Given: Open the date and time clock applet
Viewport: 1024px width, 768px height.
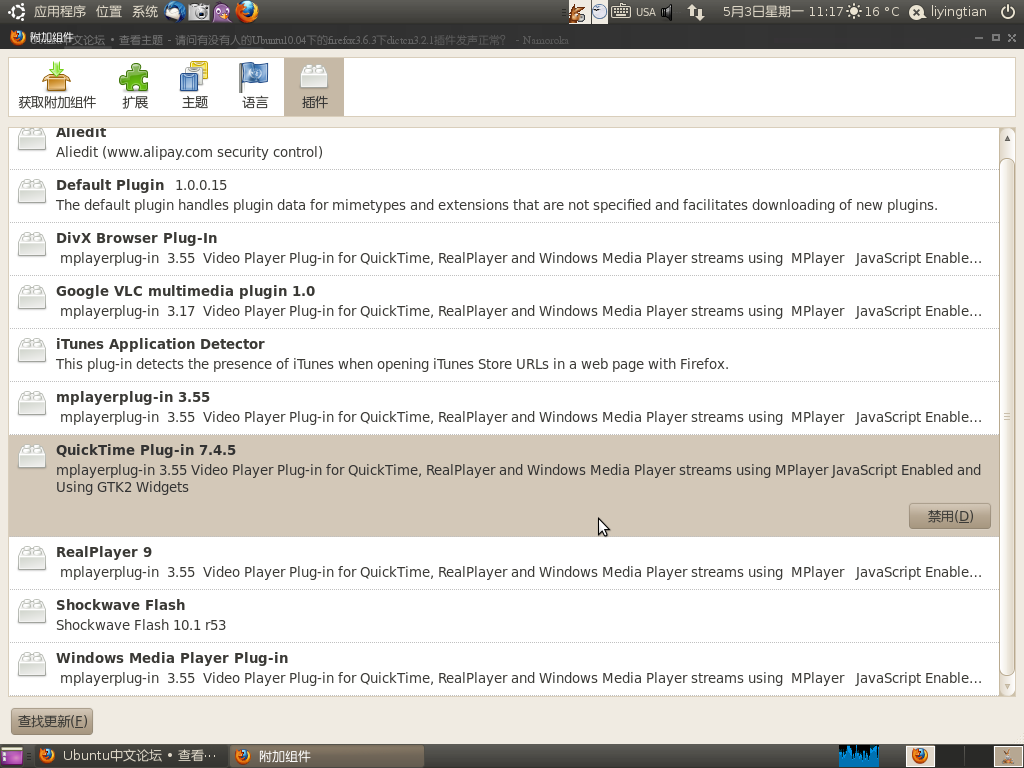Looking at the screenshot, I should click(x=782, y=12).
